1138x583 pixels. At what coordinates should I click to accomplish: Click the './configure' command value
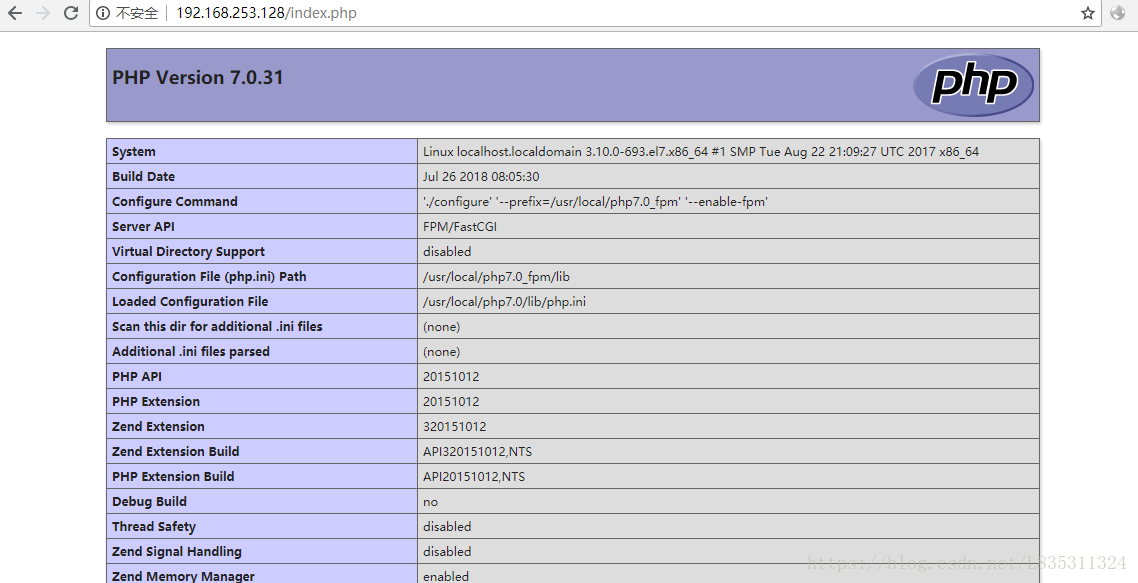tap(595, 202)
